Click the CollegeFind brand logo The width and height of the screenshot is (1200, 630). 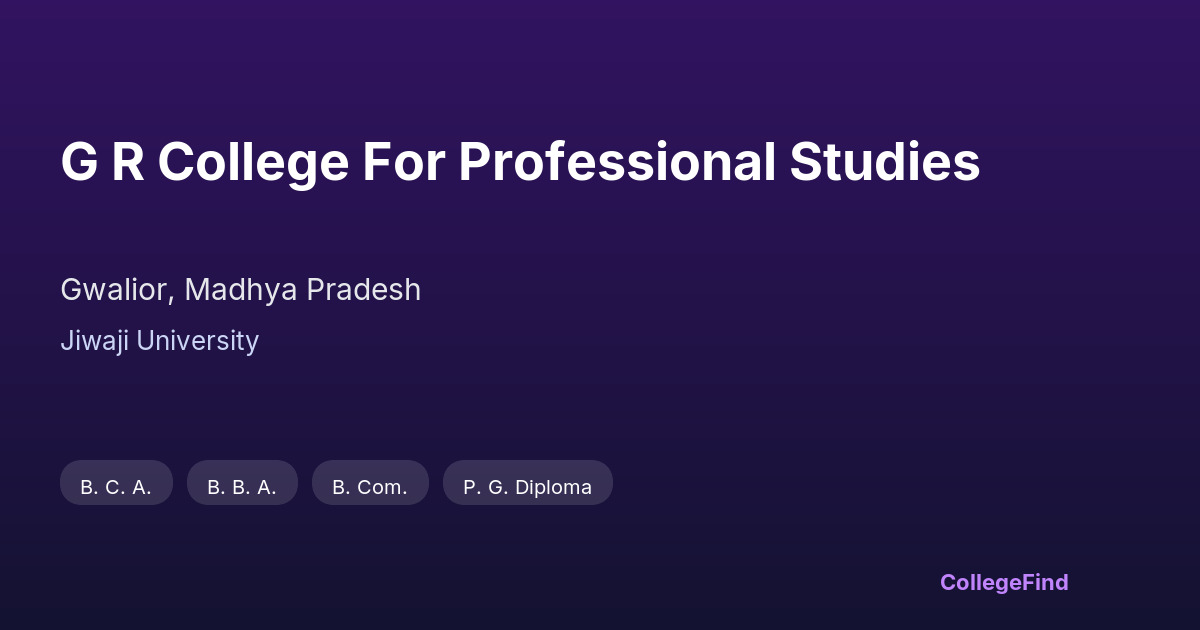pos(1003,582)
